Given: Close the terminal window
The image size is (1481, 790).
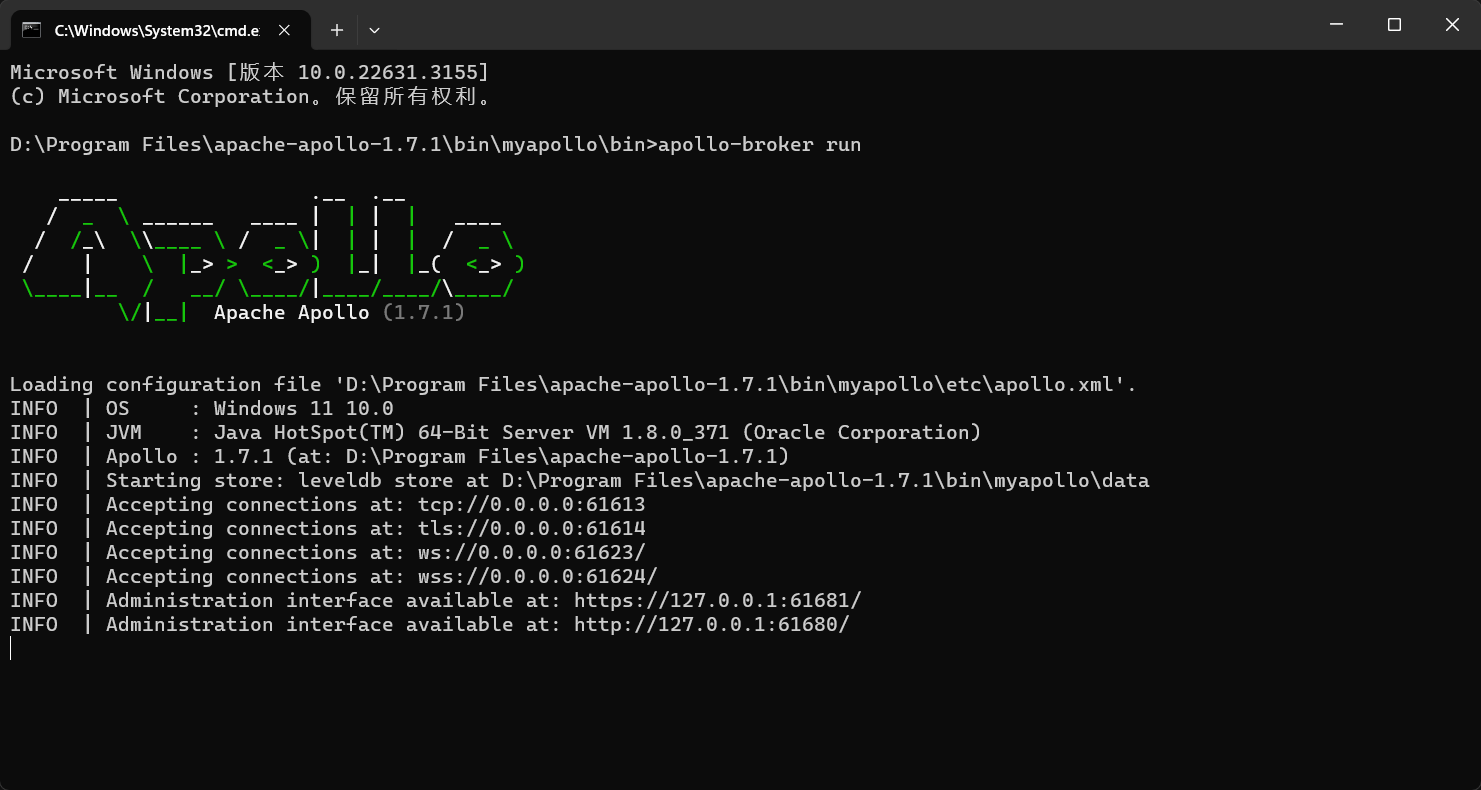Looking at the screenshot, I should [x=1452, y=25].
